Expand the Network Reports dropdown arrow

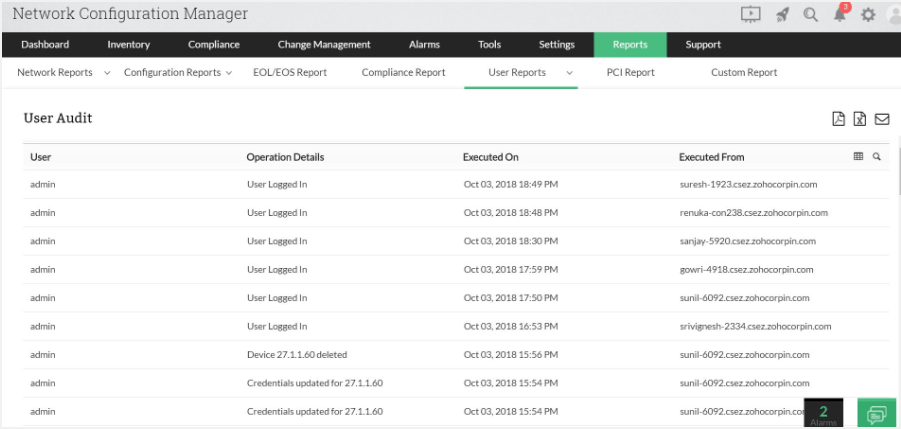pos(107,73)
